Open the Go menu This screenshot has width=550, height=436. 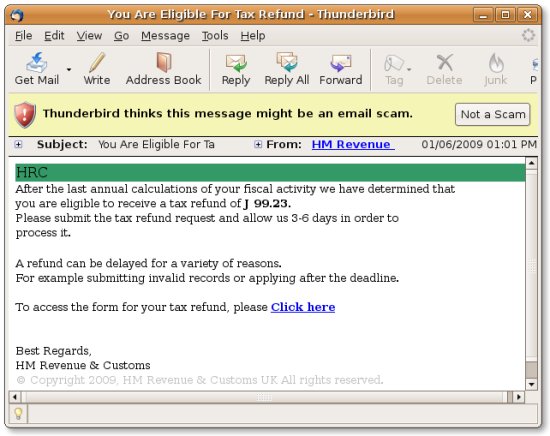coord(121,35)
